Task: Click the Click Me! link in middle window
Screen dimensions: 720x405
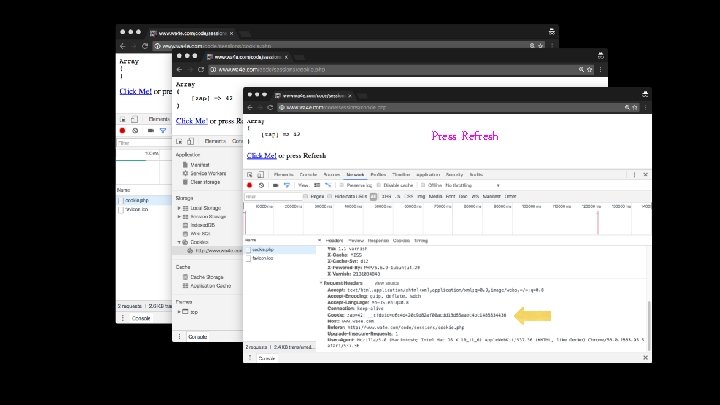Action: (192, 121)
